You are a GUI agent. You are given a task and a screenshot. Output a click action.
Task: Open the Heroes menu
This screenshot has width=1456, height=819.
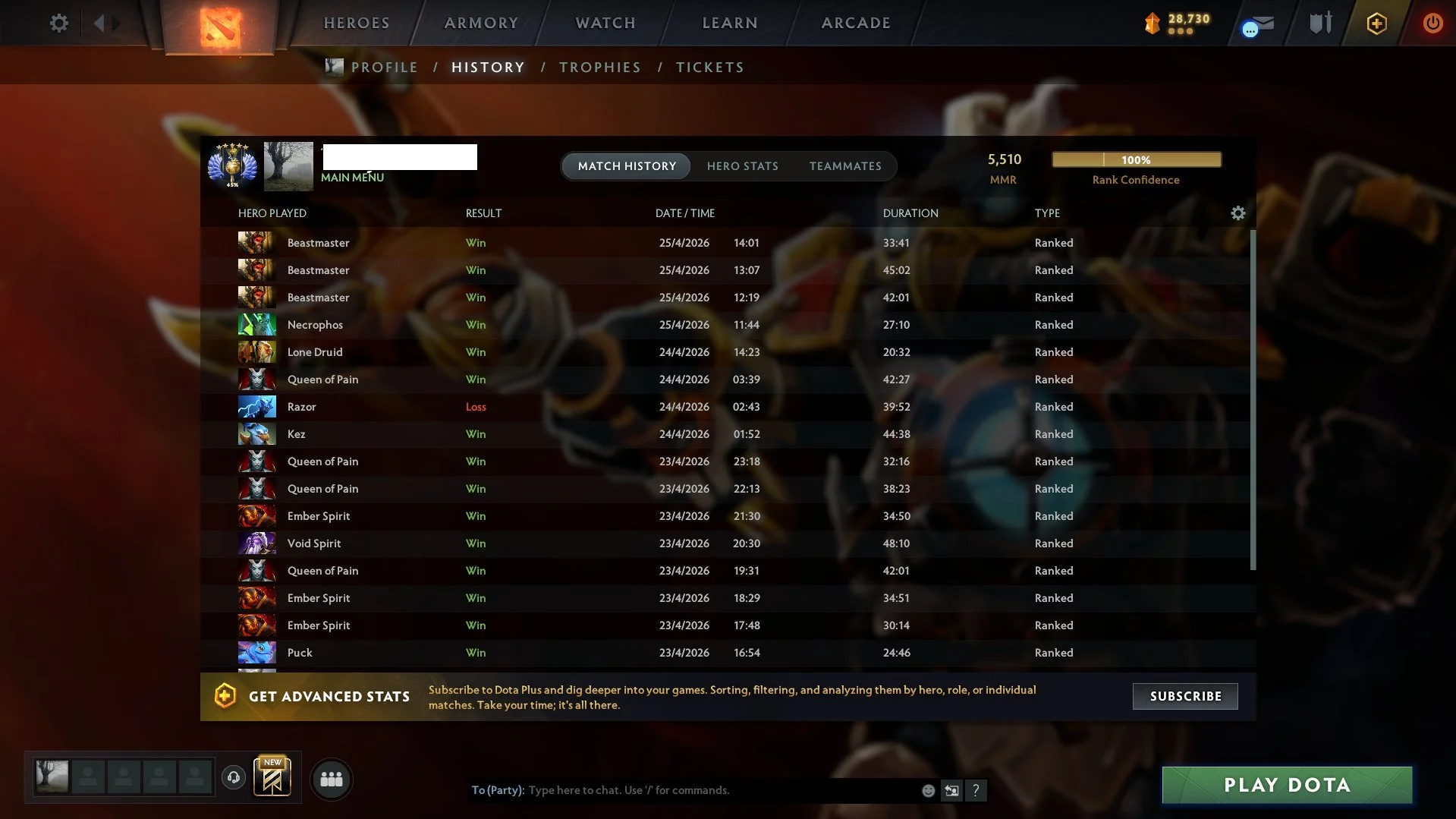pos(357,23)
